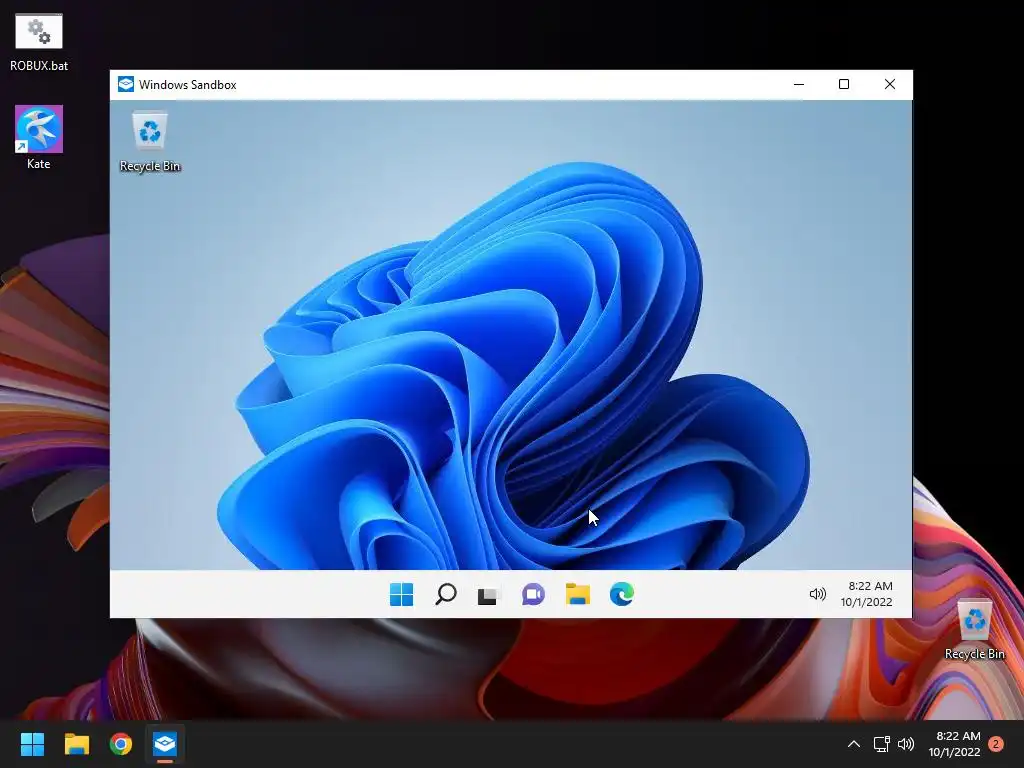Viewport: 1024px width, 768px height.
Task: Open the network icon in the host tray
Action: point(882,744)
